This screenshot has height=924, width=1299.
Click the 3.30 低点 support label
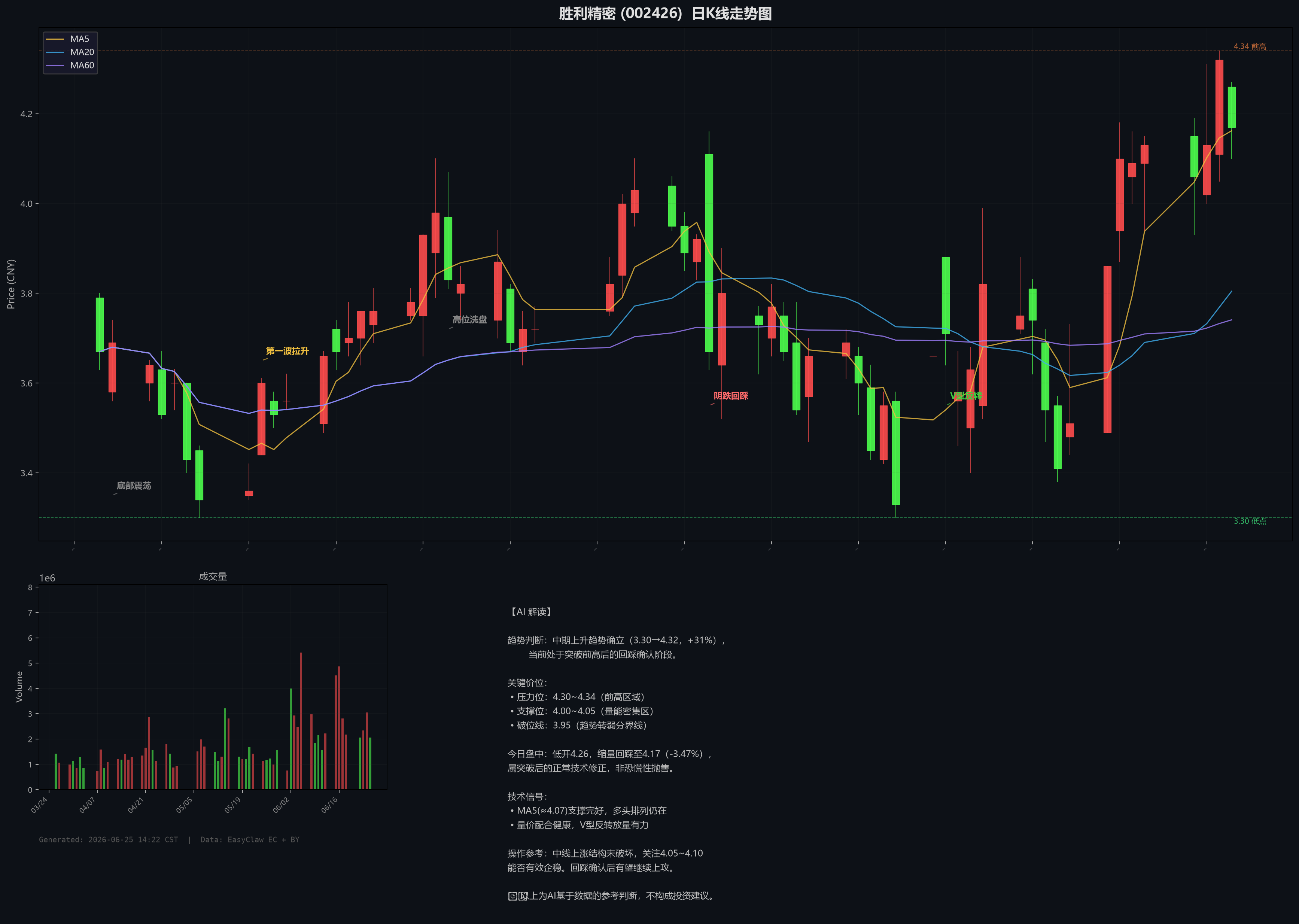point(1250,521)
